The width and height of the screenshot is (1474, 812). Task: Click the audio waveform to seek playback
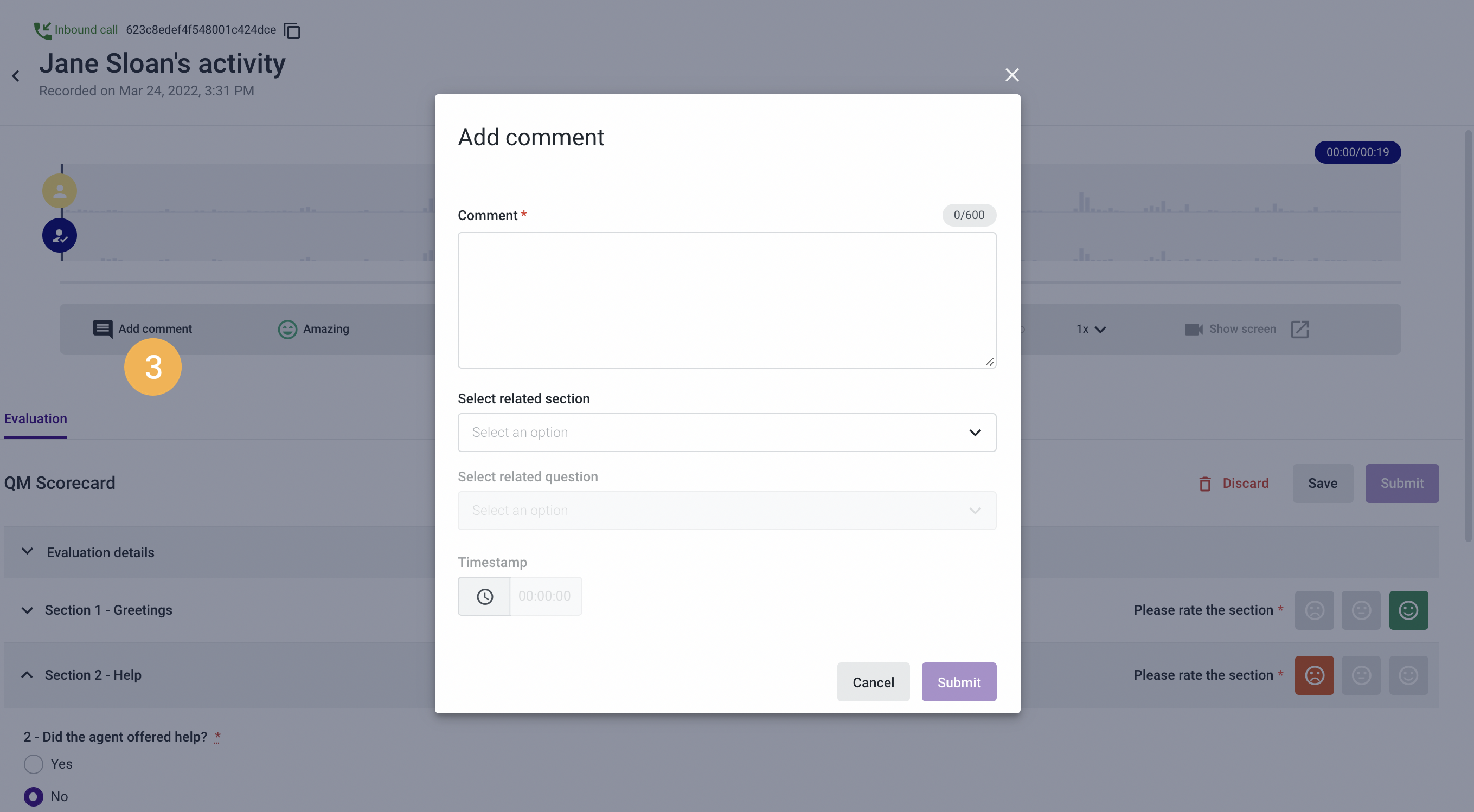(1144, 217)
